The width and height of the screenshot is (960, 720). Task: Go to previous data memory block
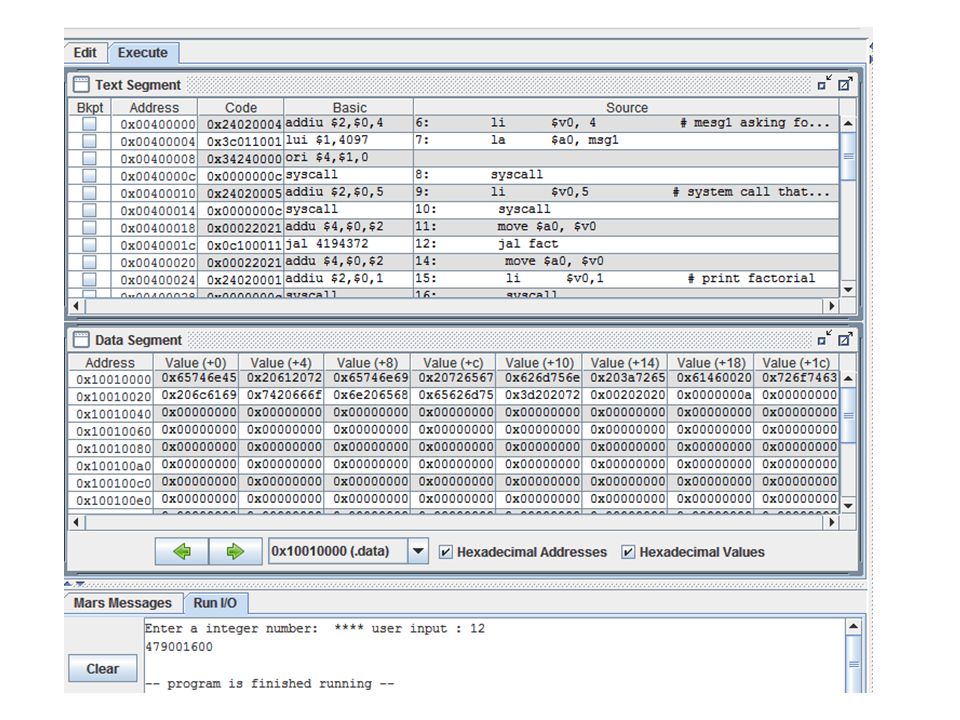click(x=182, y=552)
